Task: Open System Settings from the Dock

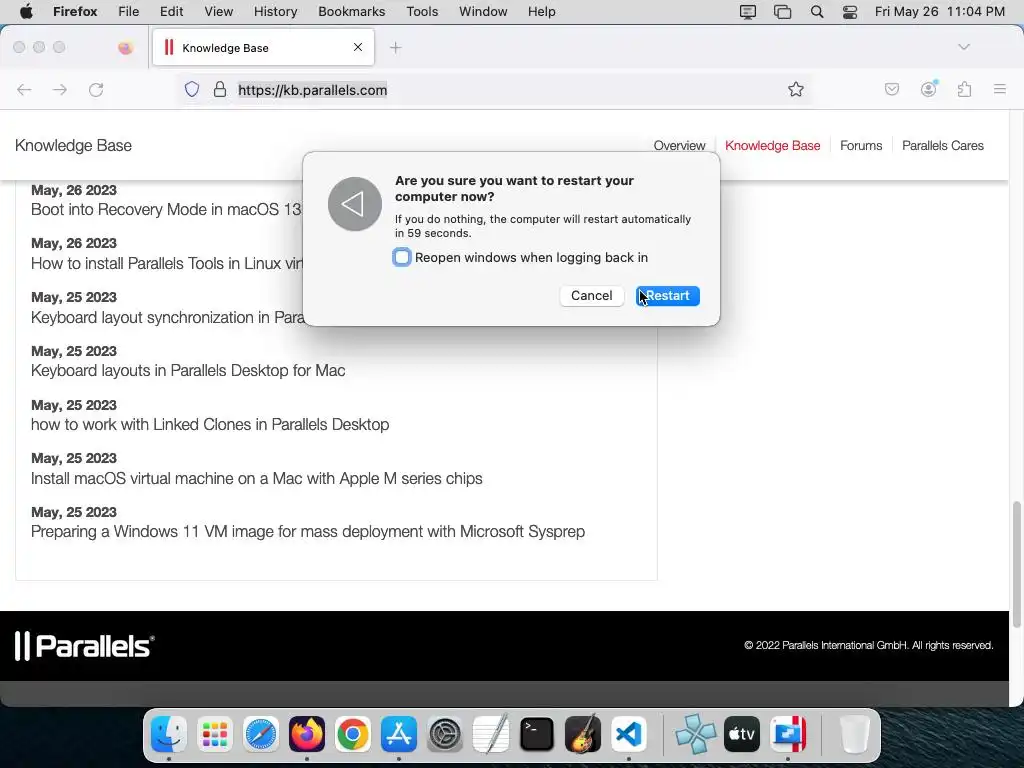Action: pos(445,734)
